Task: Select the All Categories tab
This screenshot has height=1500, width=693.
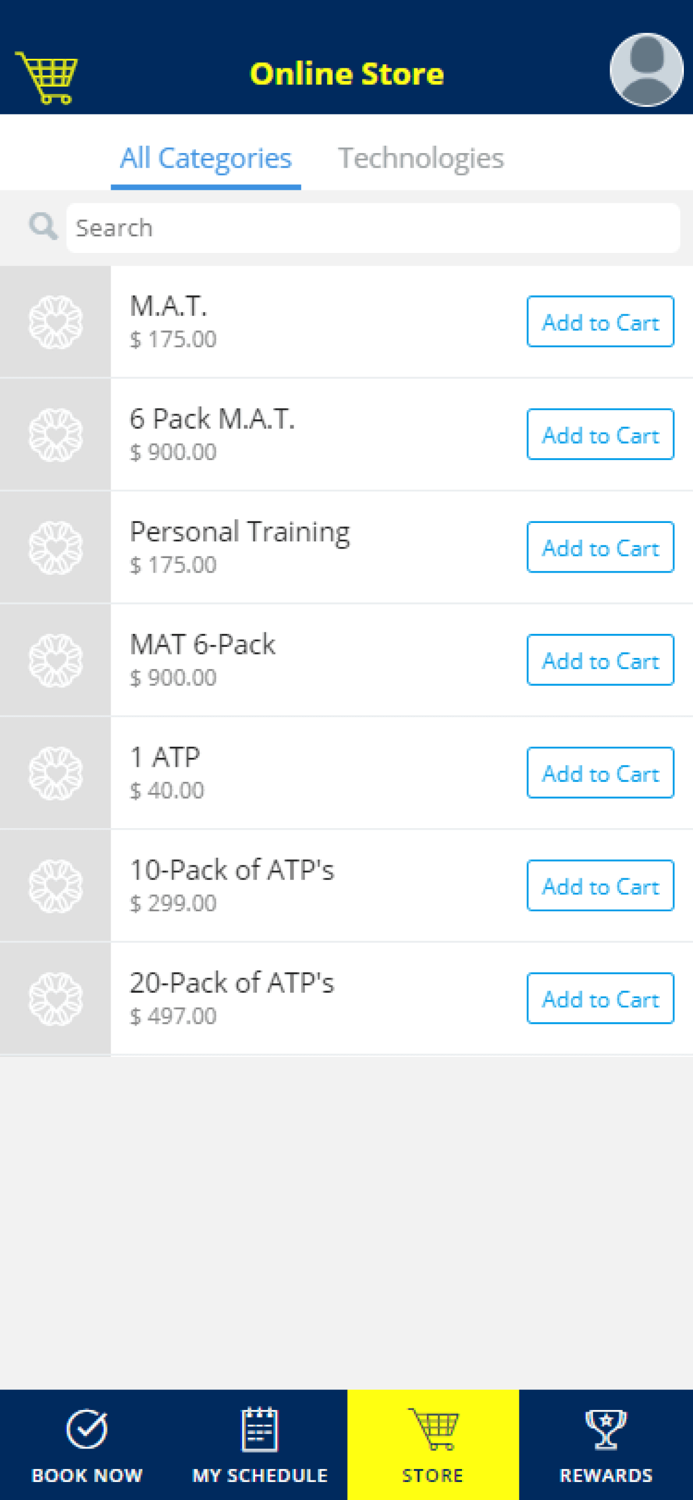Action: [x=205, y=158]
